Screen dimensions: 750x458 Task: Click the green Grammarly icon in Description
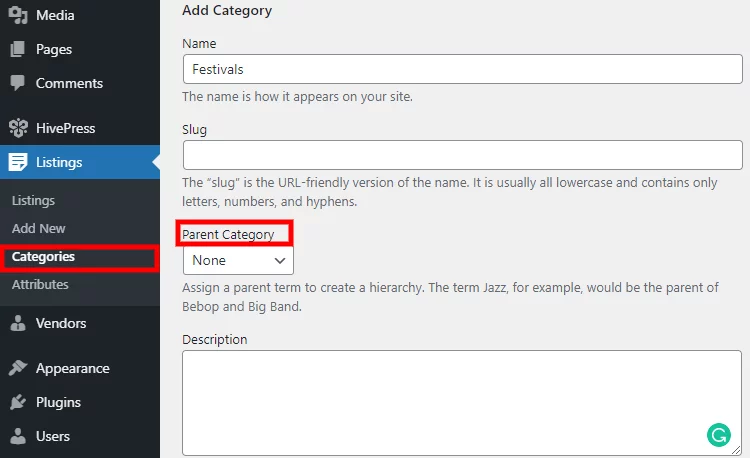(718, 435)
